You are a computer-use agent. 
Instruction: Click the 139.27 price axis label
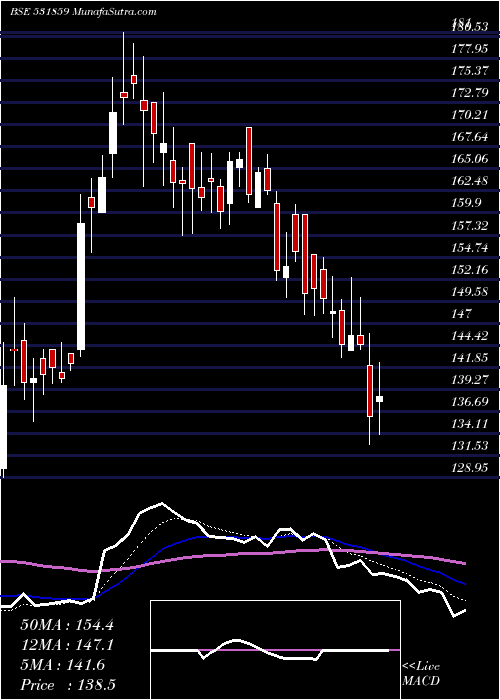(470, 380)
